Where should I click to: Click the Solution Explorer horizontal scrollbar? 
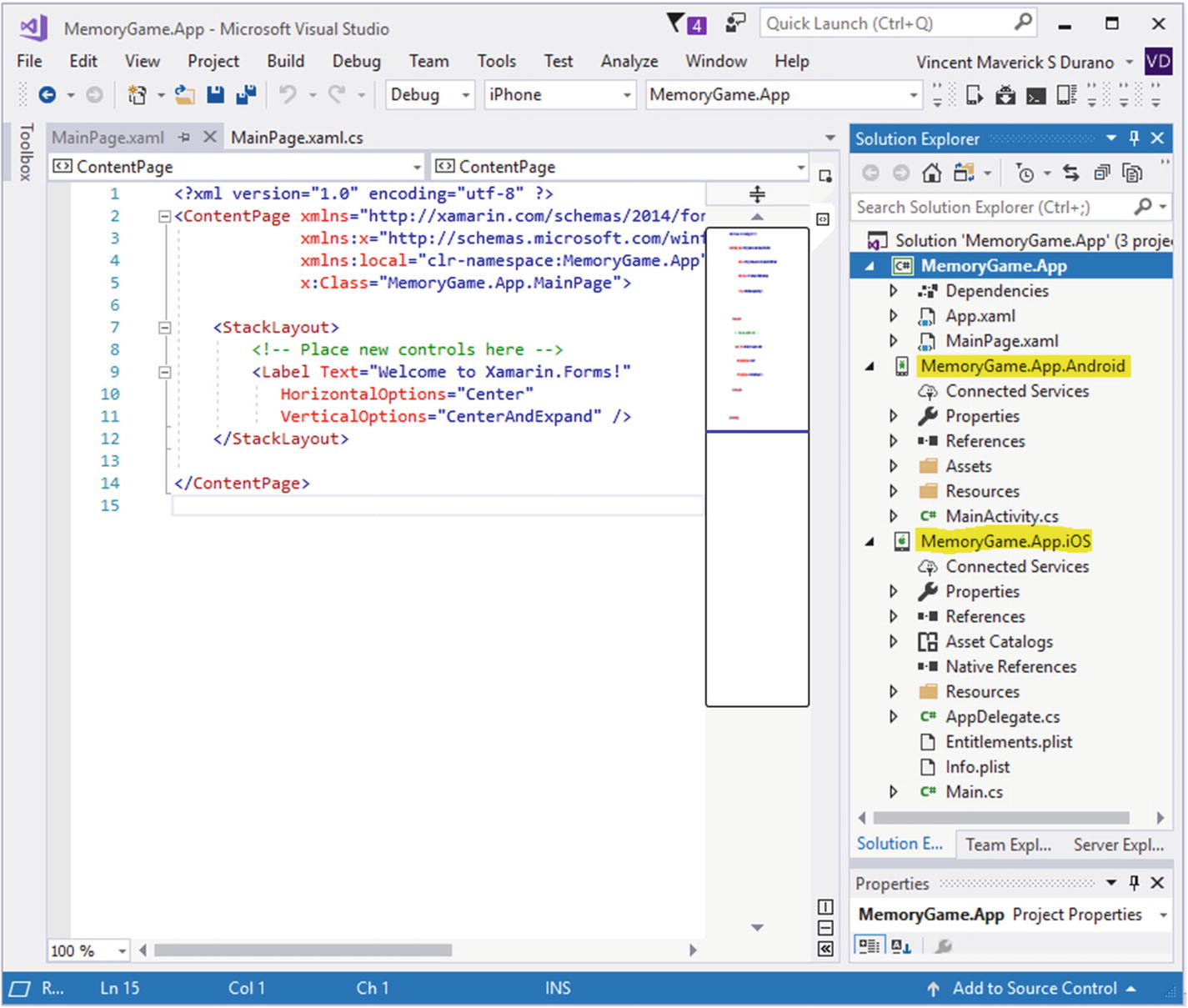coord(1000,818)
